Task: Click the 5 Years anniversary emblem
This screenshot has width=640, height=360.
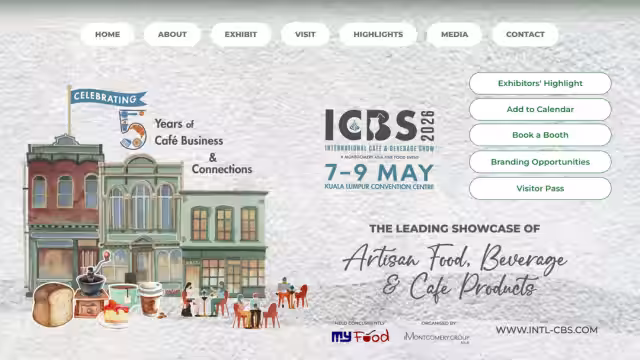Action: (x=133, y=130)
